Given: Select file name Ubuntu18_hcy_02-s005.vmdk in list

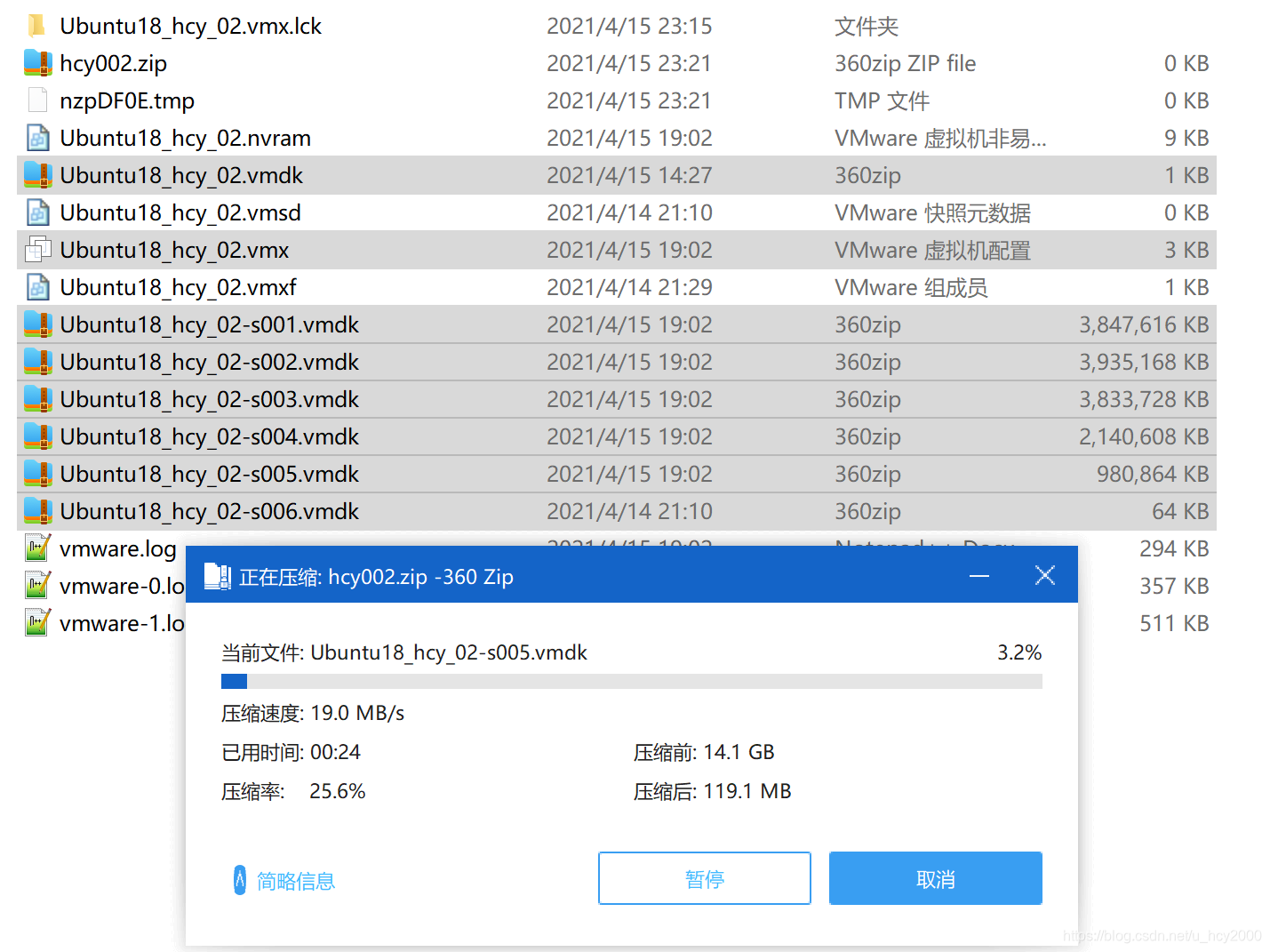Looking at the screenshot, I should tap(209, 475).
